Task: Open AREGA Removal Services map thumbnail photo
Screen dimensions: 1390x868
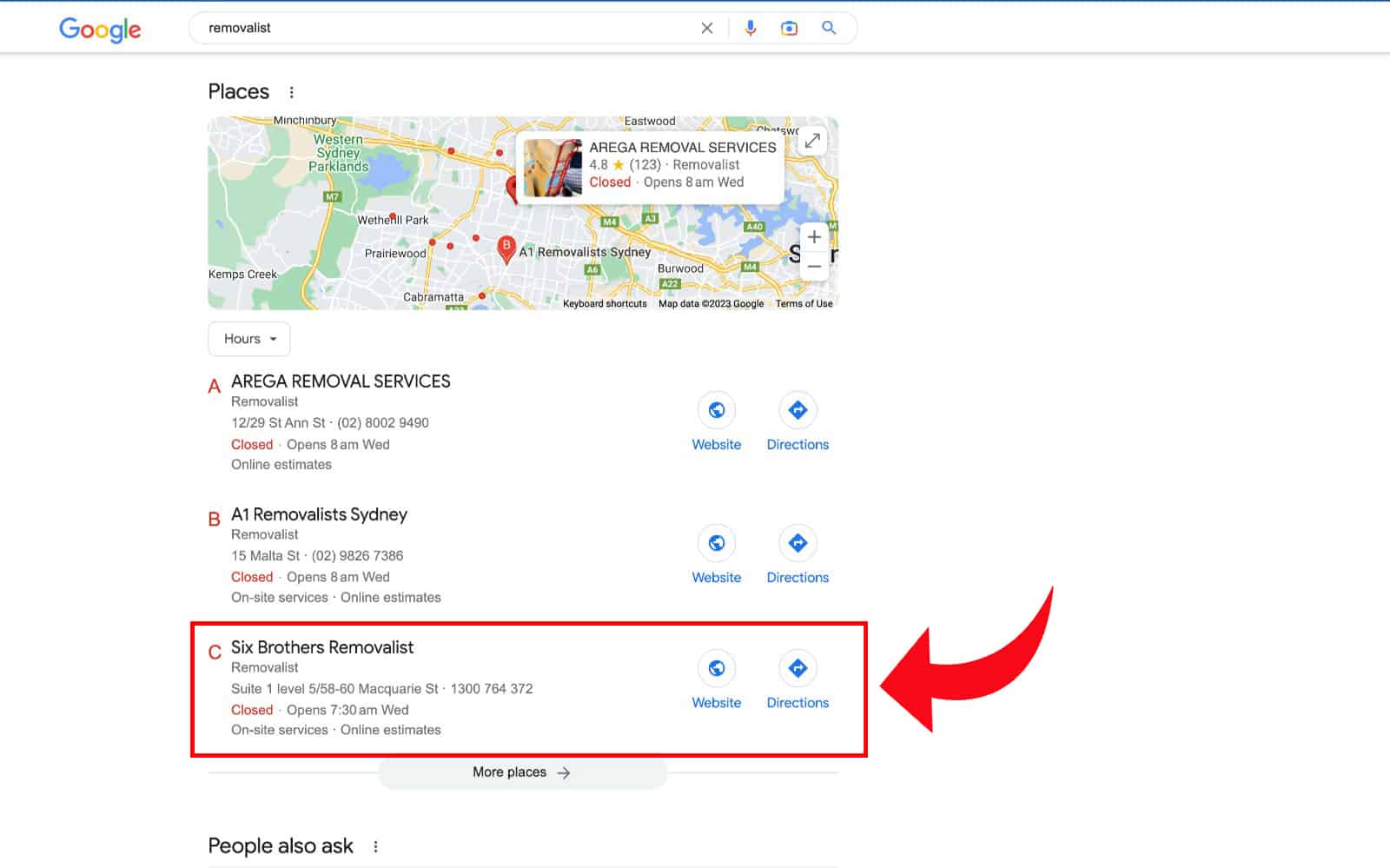Action: [553, 168]
